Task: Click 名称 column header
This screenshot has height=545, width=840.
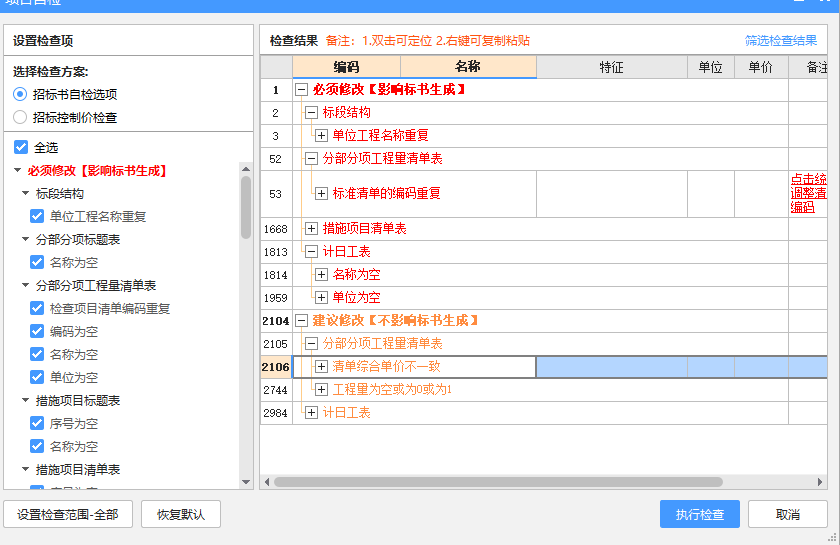Action: [x=468, y=67]
